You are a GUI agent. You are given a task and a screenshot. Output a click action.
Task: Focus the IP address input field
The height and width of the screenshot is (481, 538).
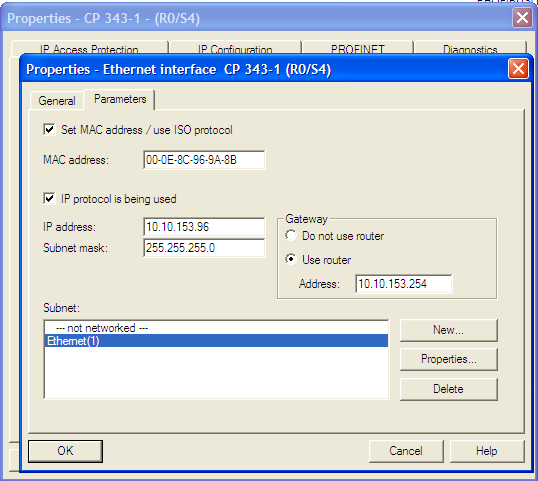[204, 227]
